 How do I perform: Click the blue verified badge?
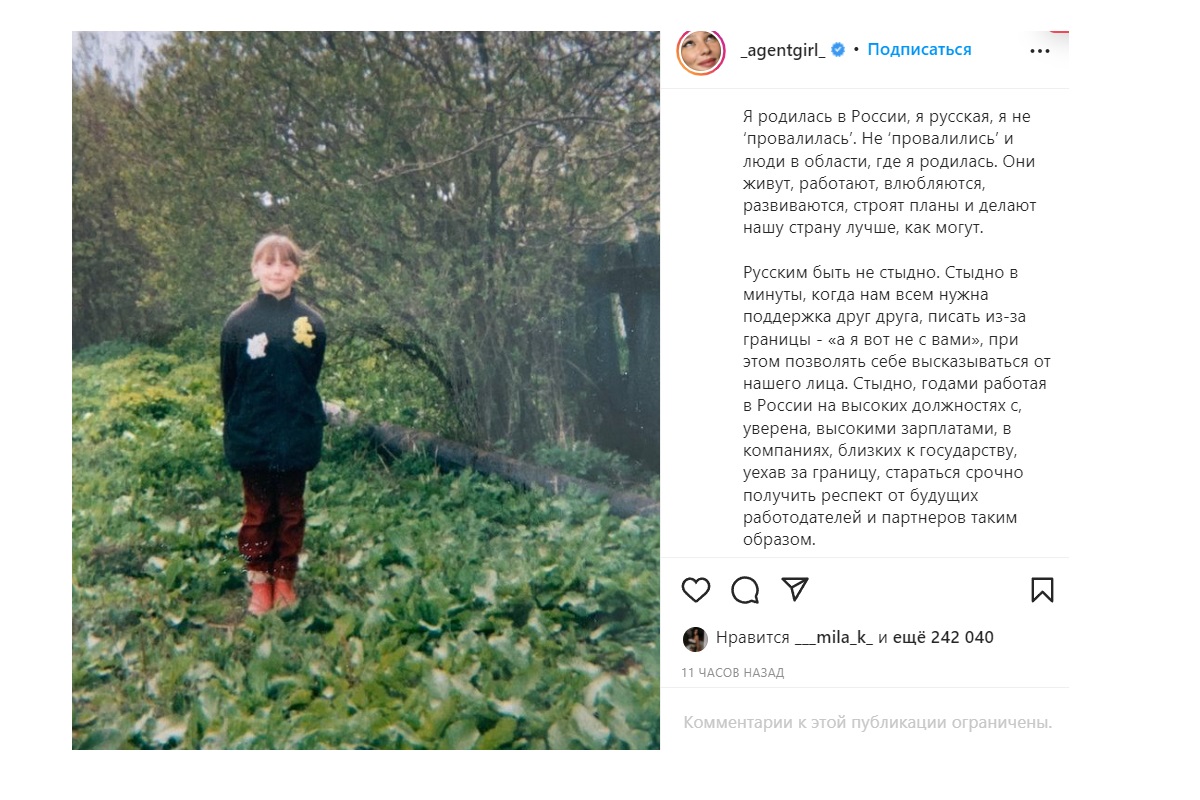click(x=839, y=50)
